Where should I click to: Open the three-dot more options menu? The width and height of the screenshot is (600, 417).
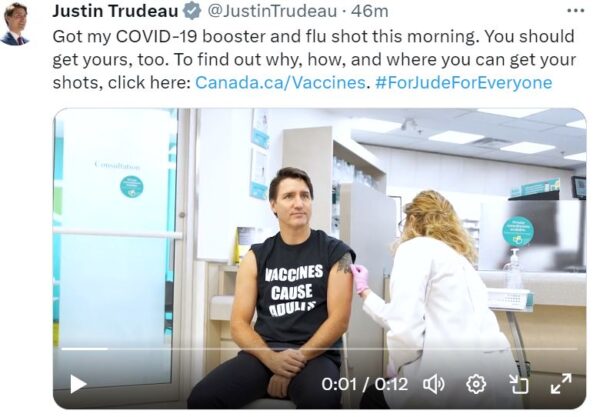pos(575,11)
